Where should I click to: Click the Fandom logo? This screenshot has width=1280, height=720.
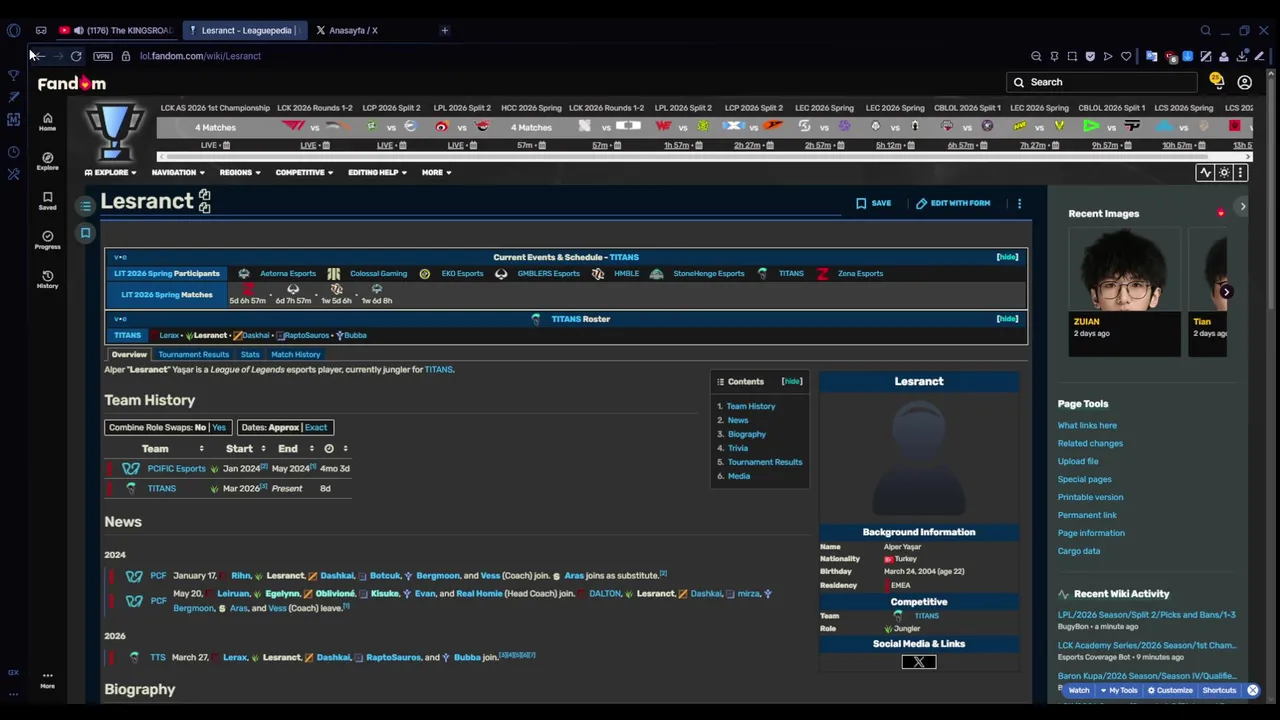pos(72,83)
